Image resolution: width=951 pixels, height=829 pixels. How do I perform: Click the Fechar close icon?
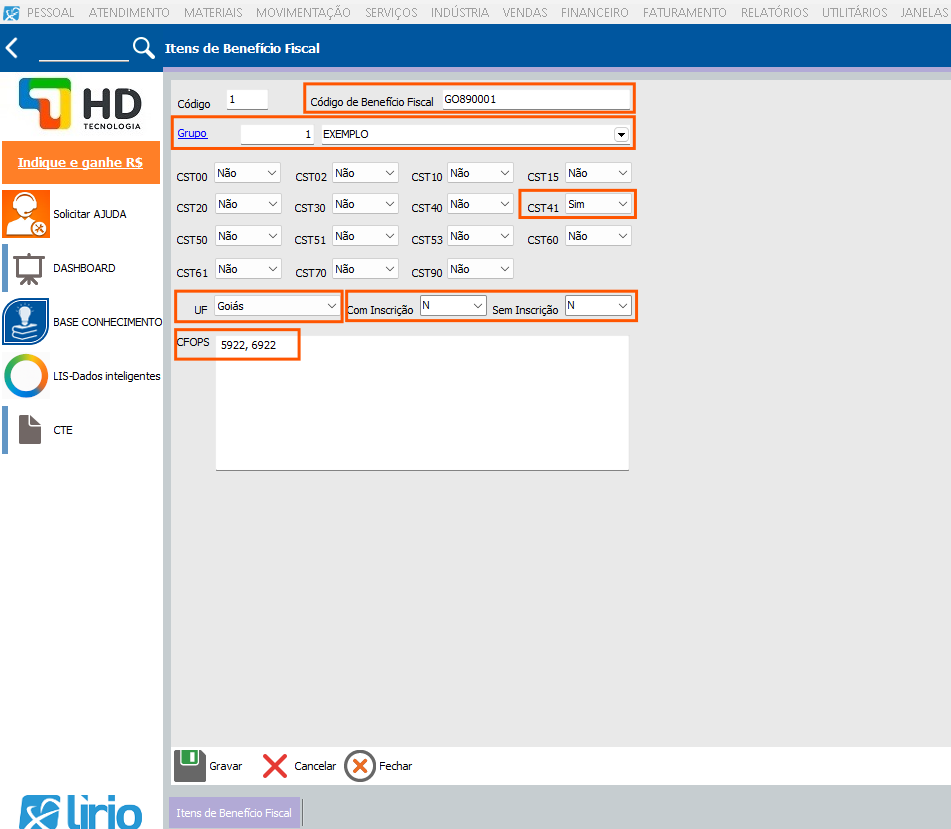[x=360, y=766]
